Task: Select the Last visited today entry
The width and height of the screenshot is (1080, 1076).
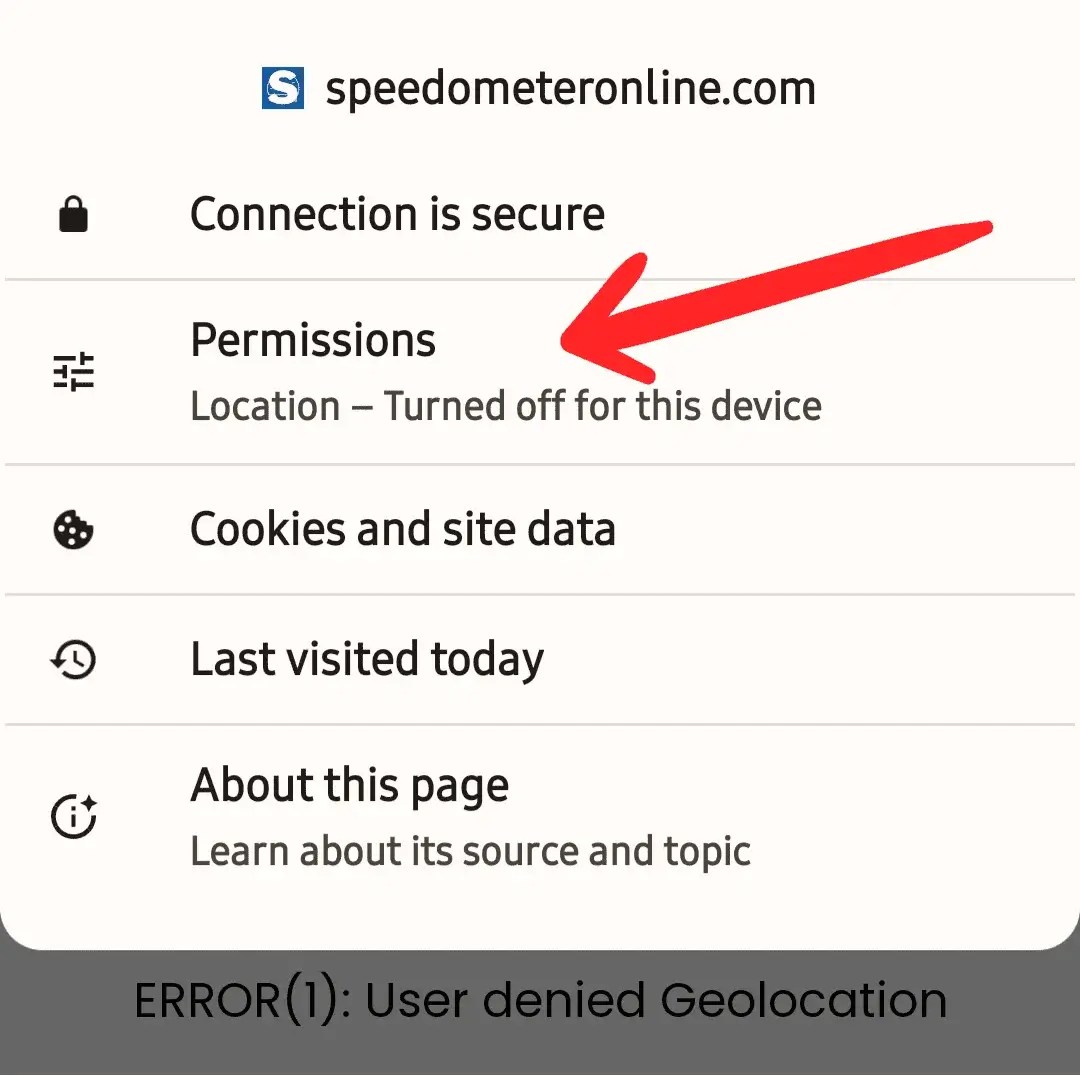Action: [x=366, y=659]
